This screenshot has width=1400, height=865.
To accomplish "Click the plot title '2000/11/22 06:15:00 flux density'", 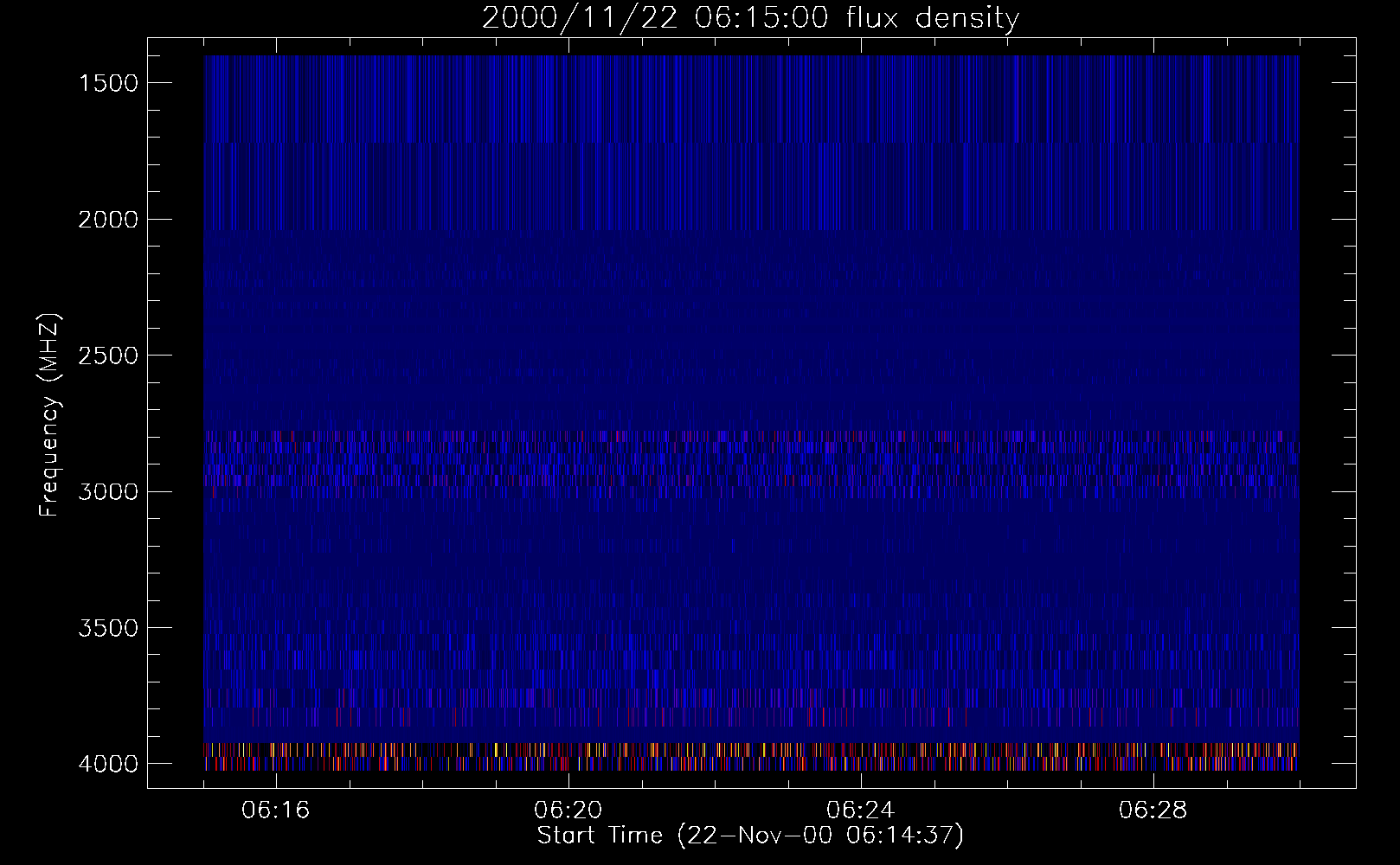I will [750, 19].
